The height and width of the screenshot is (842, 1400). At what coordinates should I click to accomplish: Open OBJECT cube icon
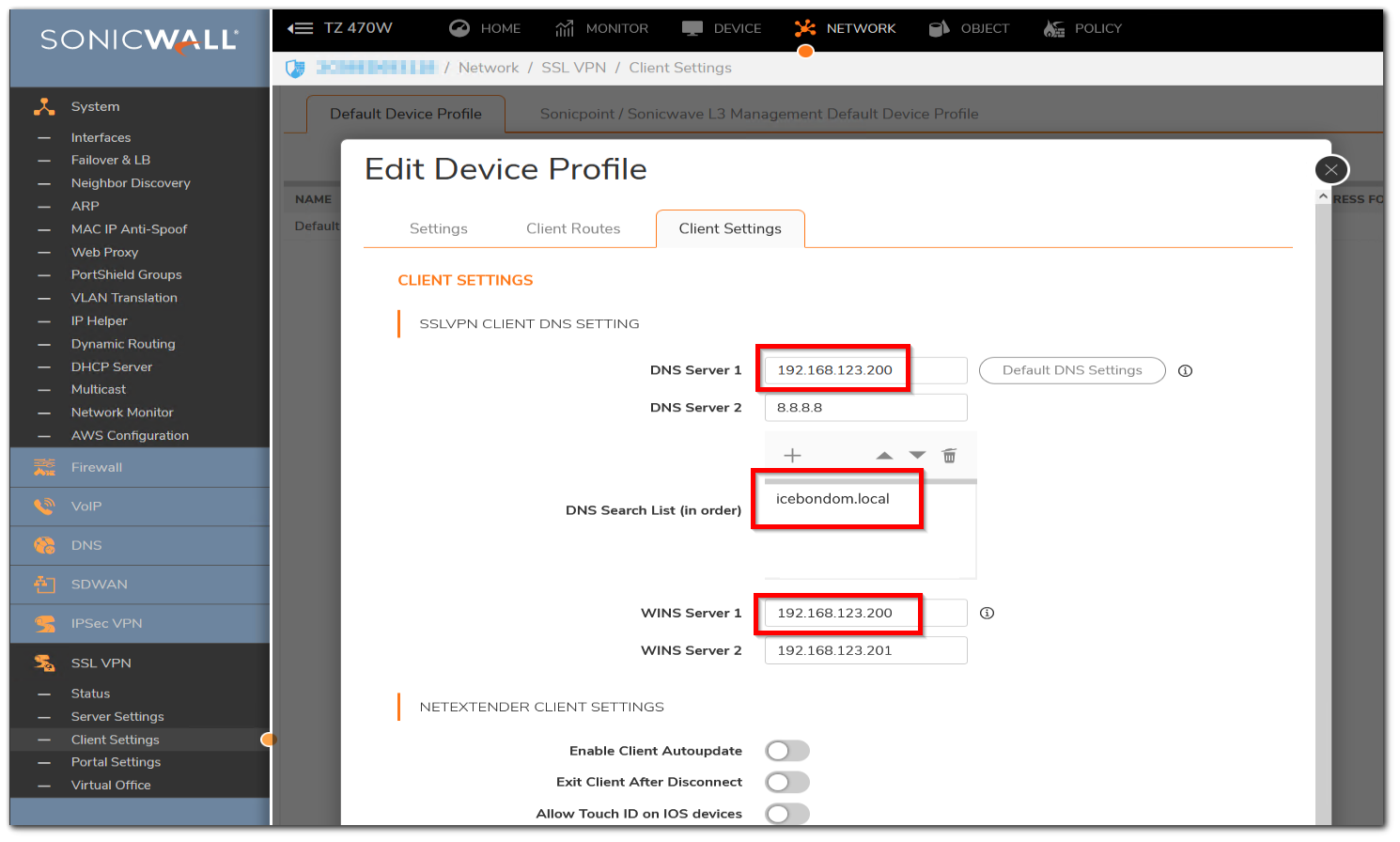pos(940,28)
